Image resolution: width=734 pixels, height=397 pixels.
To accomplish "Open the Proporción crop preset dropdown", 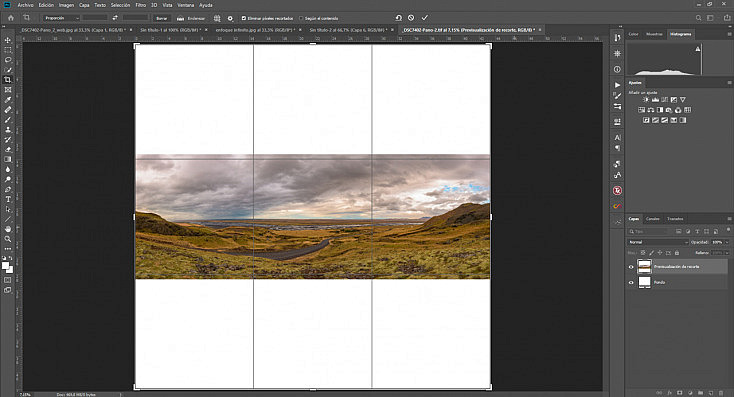I will tap(61, 18).
